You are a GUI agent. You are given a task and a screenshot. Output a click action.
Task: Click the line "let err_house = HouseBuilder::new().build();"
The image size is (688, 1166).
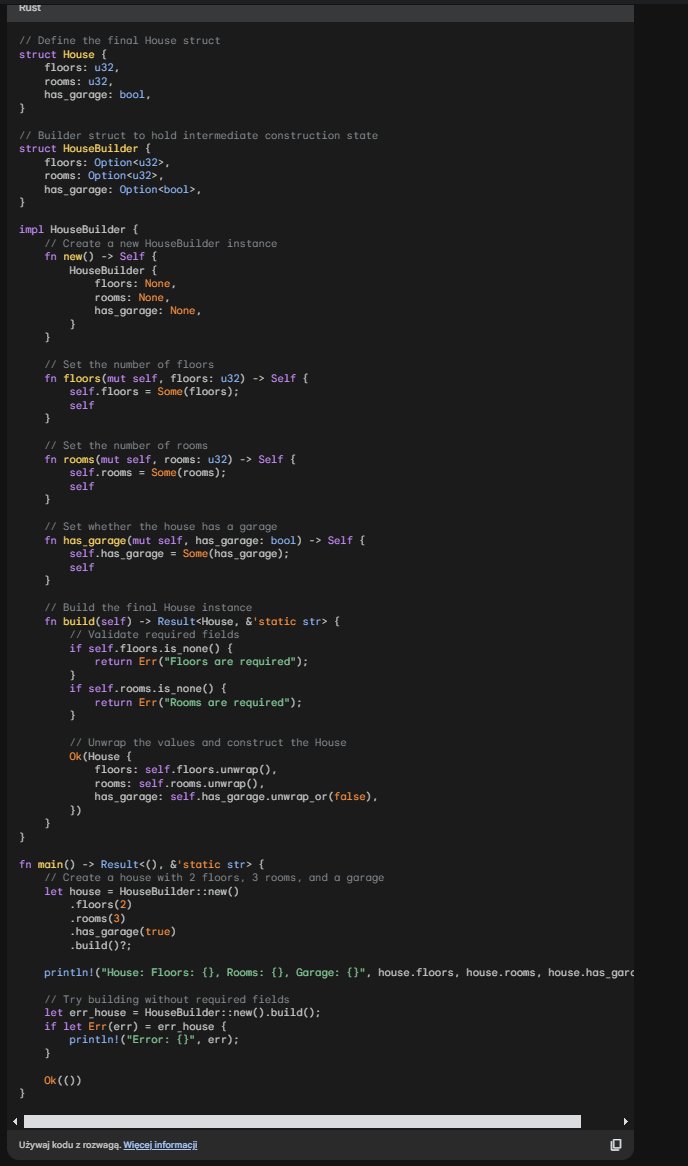[182, 1013]
